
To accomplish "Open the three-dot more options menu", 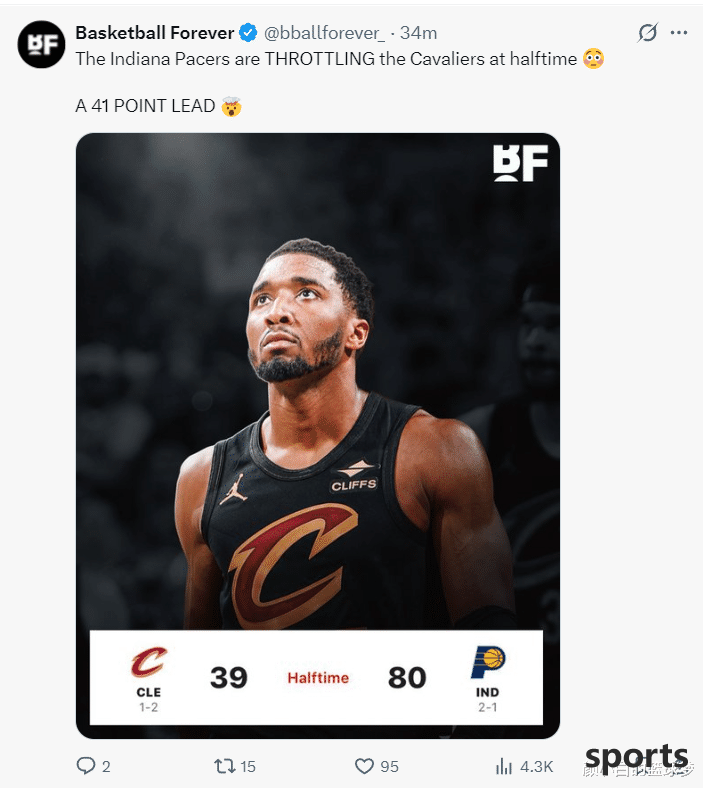I will (678, 33).
